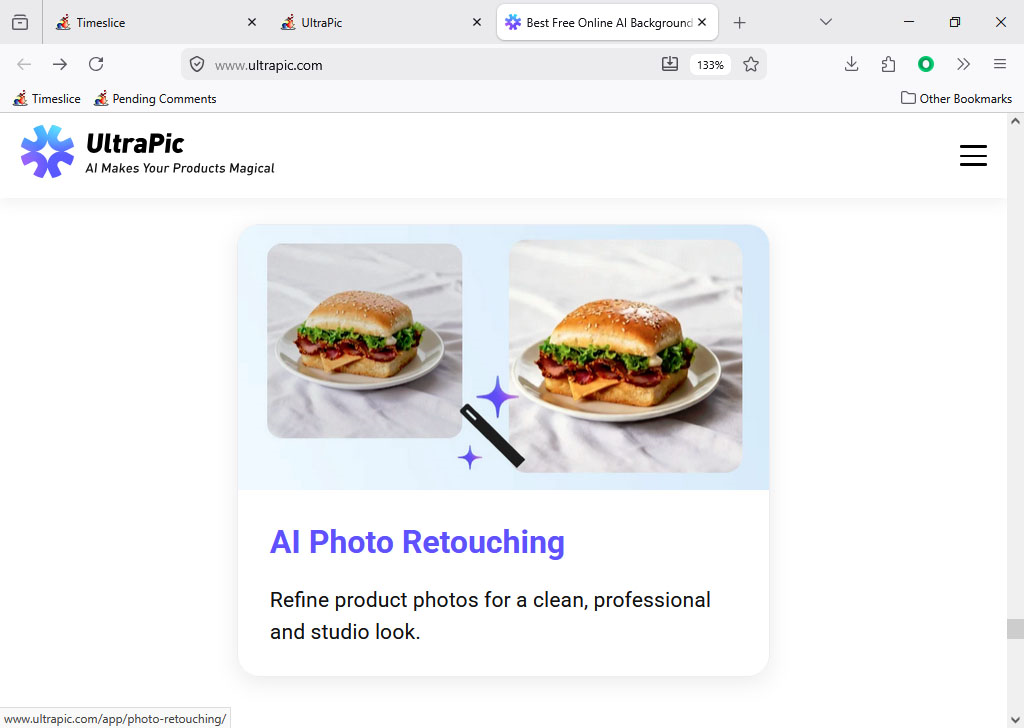Viewport: 1024px width, 728px height.
Task: Open the AI Photo Retouching heading link
Action: (417, 542)
